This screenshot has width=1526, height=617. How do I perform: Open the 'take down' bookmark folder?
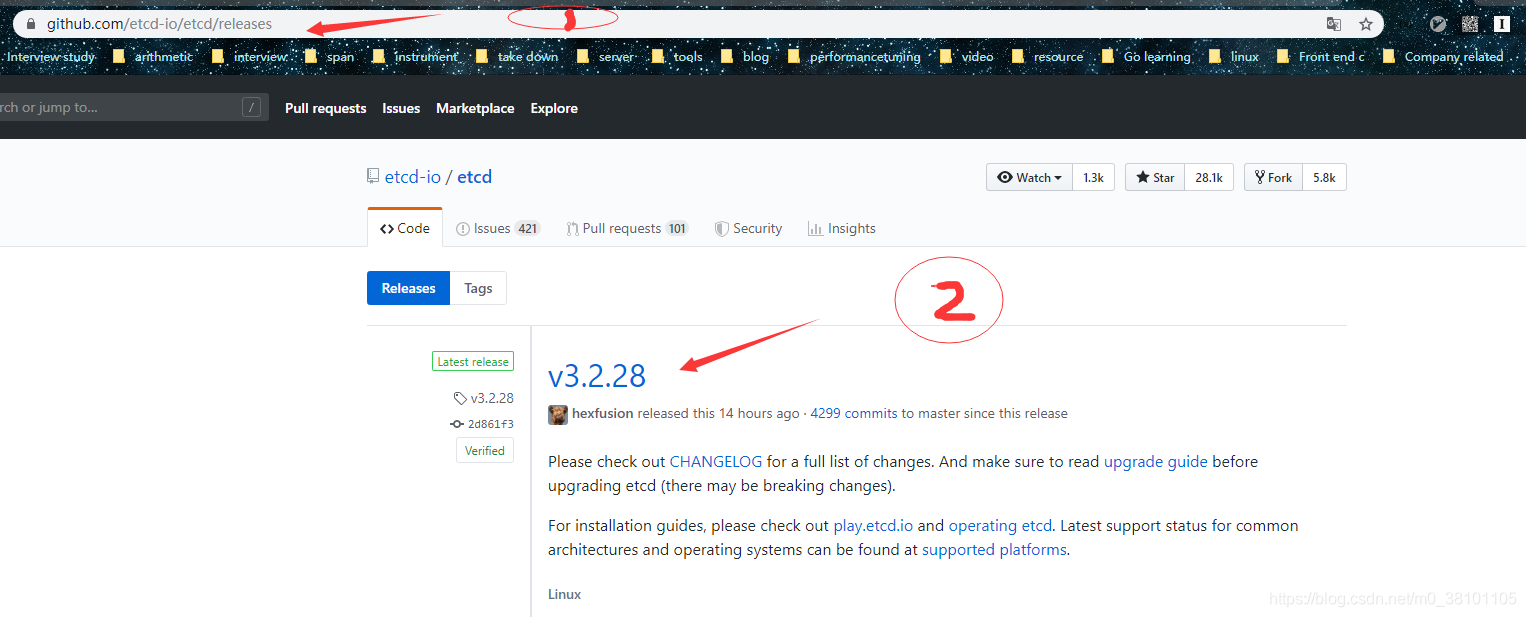517,57
